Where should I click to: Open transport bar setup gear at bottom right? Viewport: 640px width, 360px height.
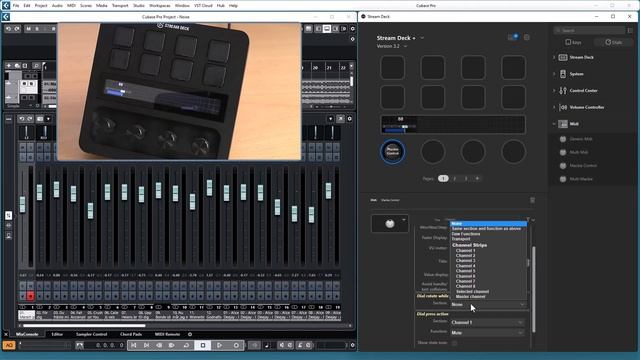tap(353, 345)
